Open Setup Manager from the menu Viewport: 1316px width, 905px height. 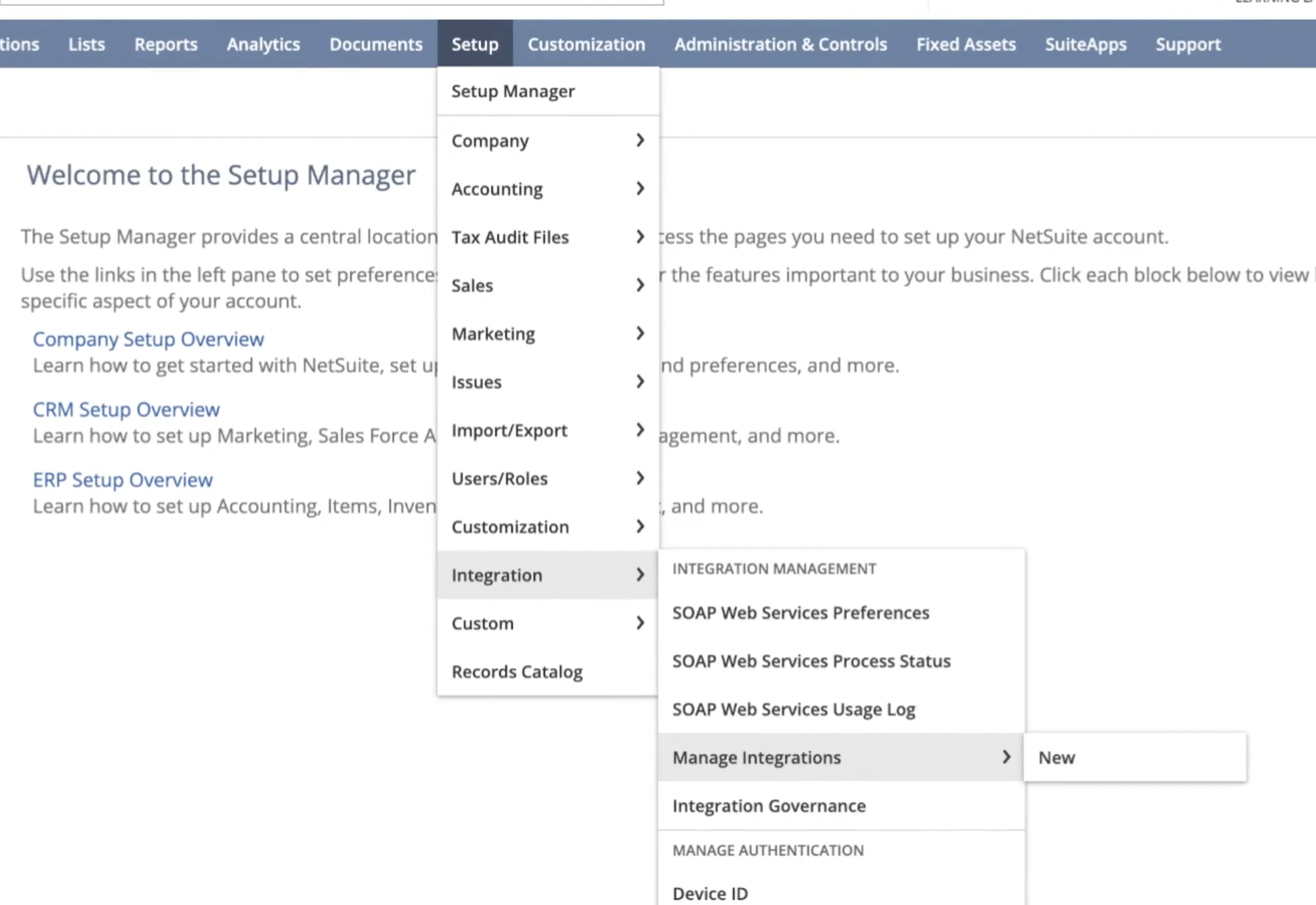click(513, 91)
